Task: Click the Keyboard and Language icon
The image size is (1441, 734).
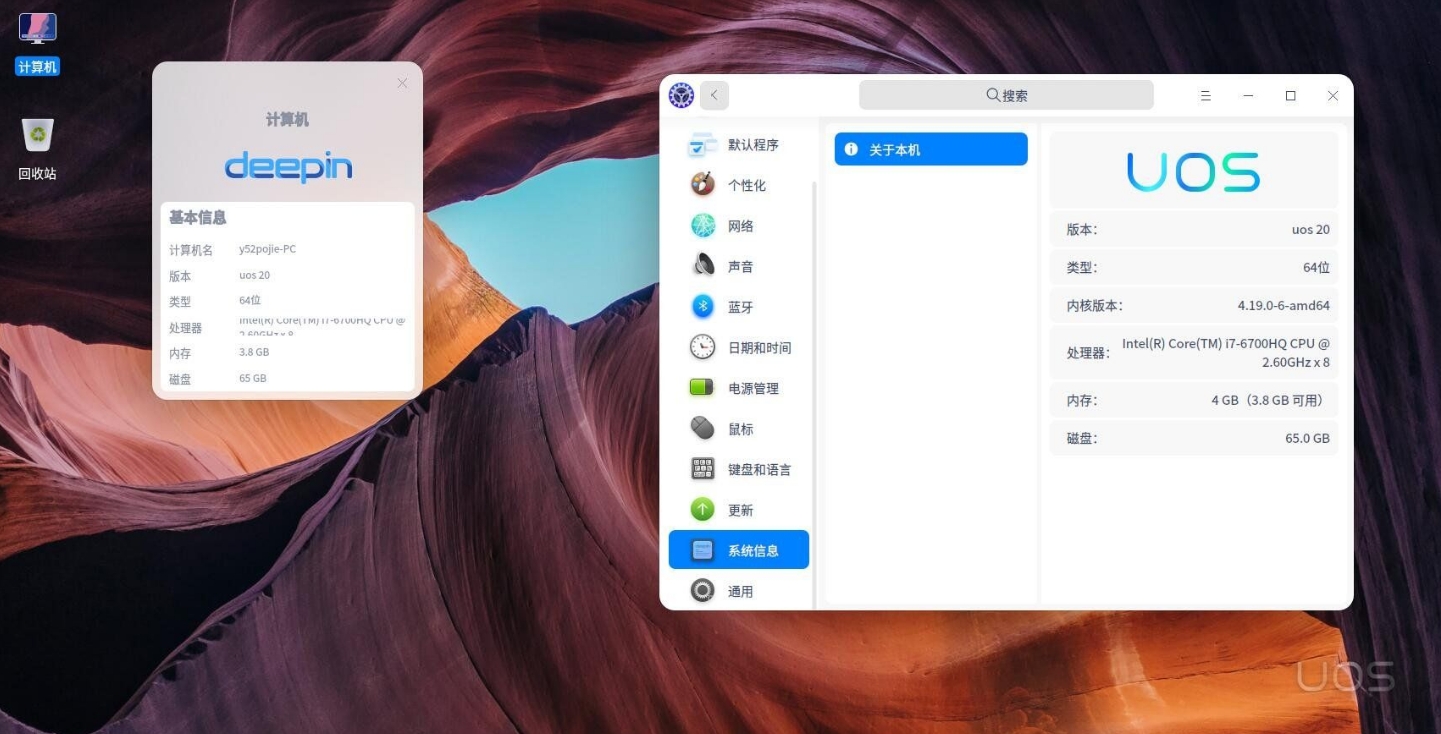Action: pos(703,469)
